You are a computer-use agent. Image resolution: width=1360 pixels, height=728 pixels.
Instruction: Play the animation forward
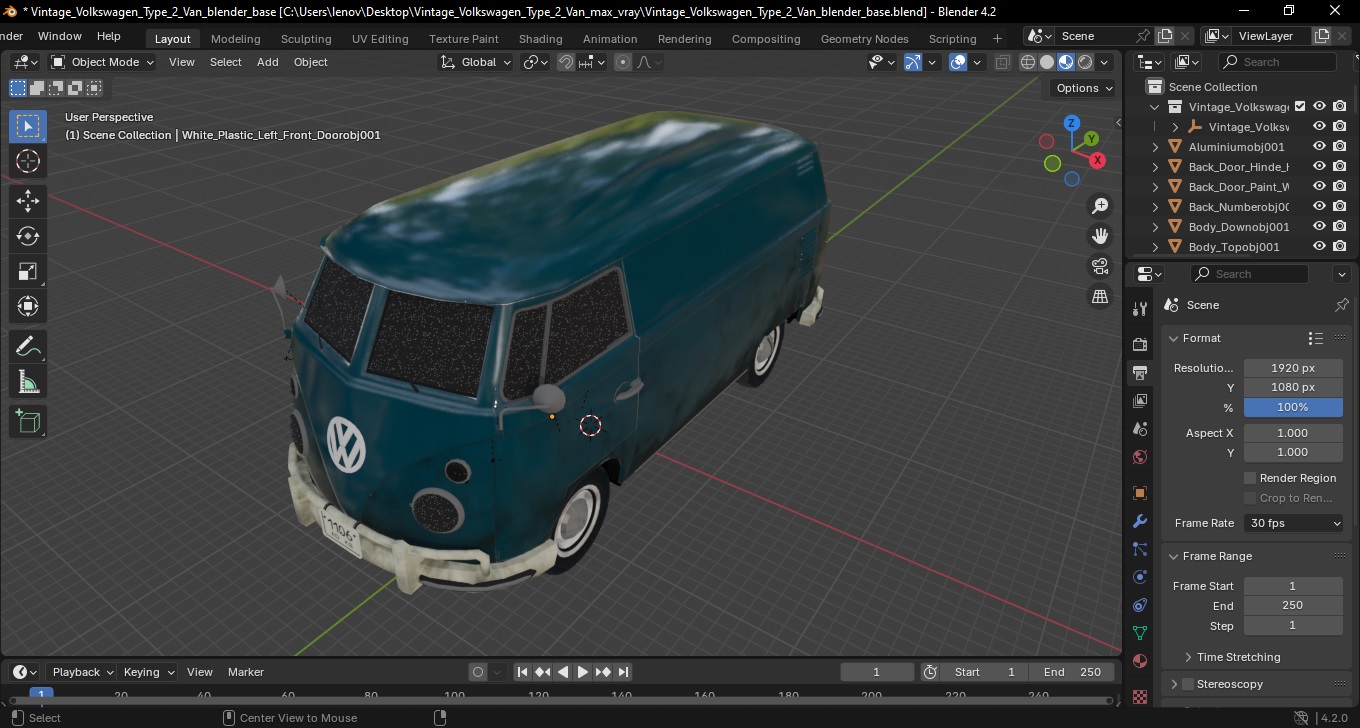[x=582, y=672]
